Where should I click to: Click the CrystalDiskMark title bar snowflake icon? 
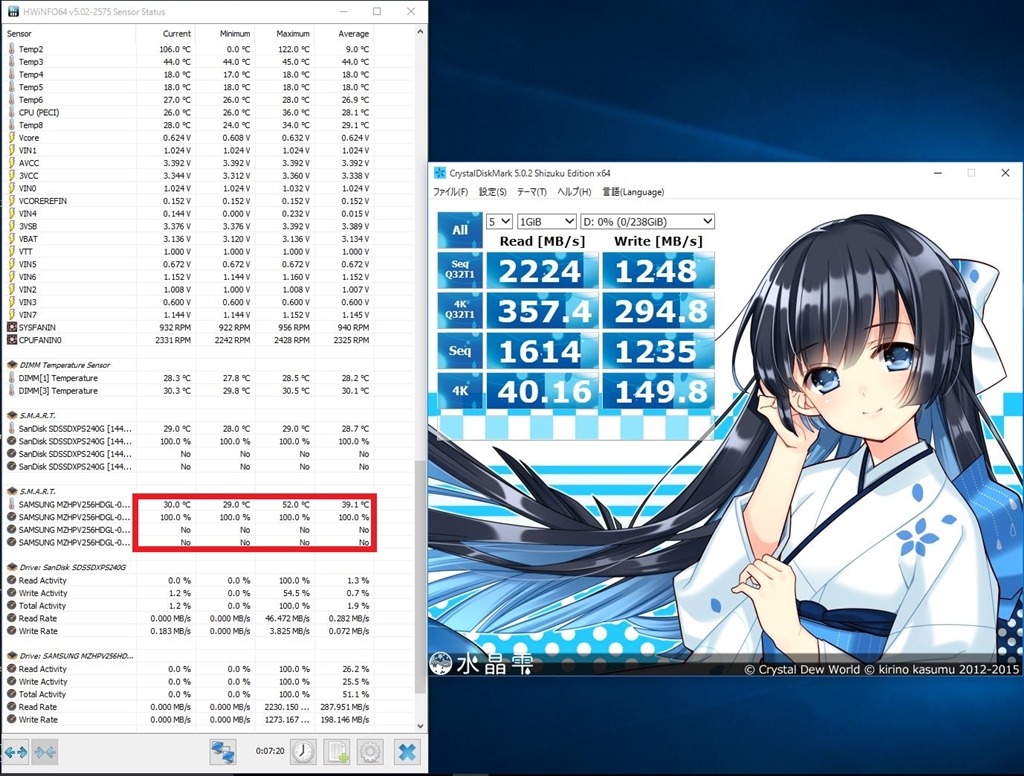click(440, 173)
